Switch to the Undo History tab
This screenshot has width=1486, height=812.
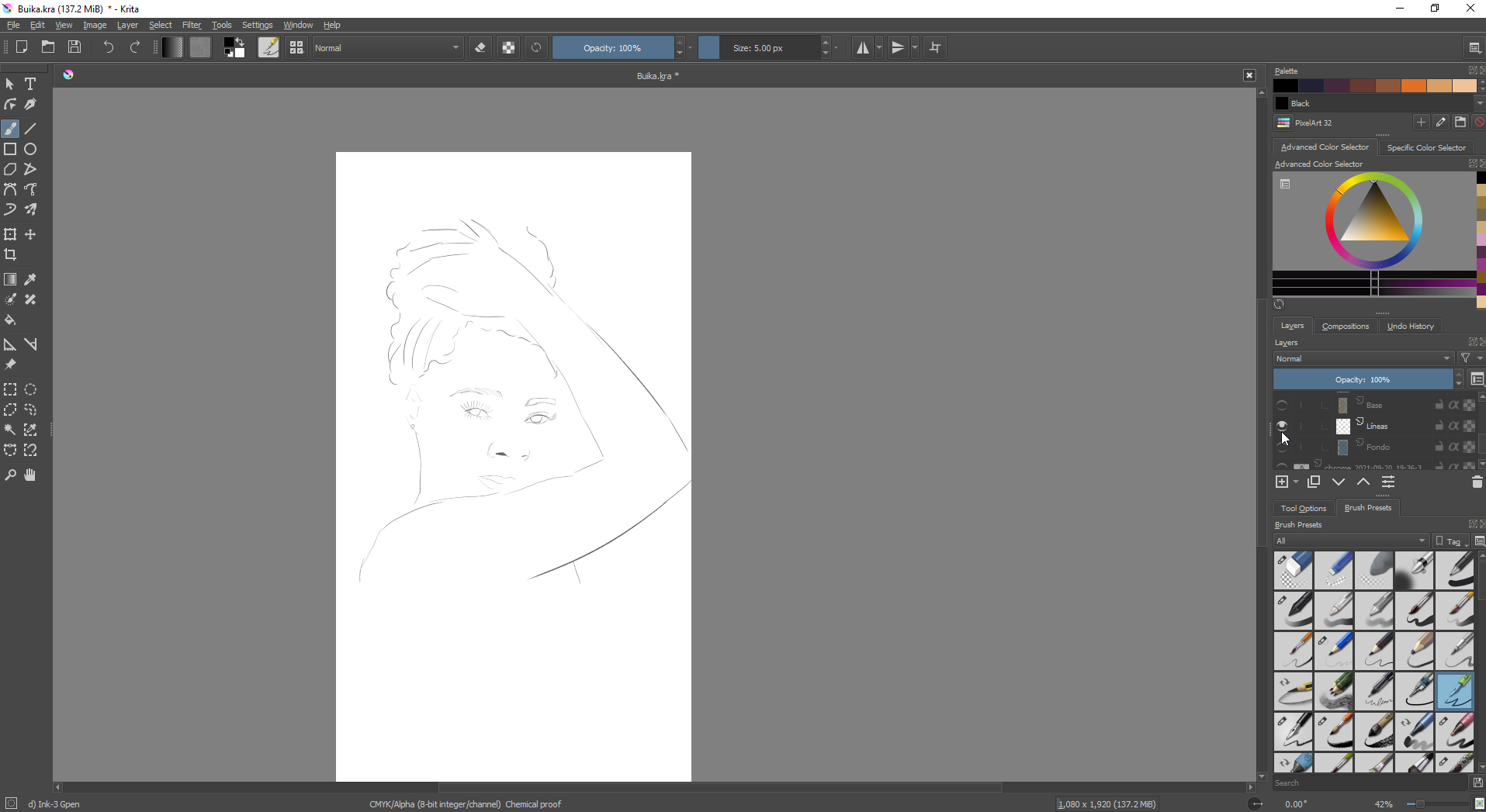coord(1410,326)
